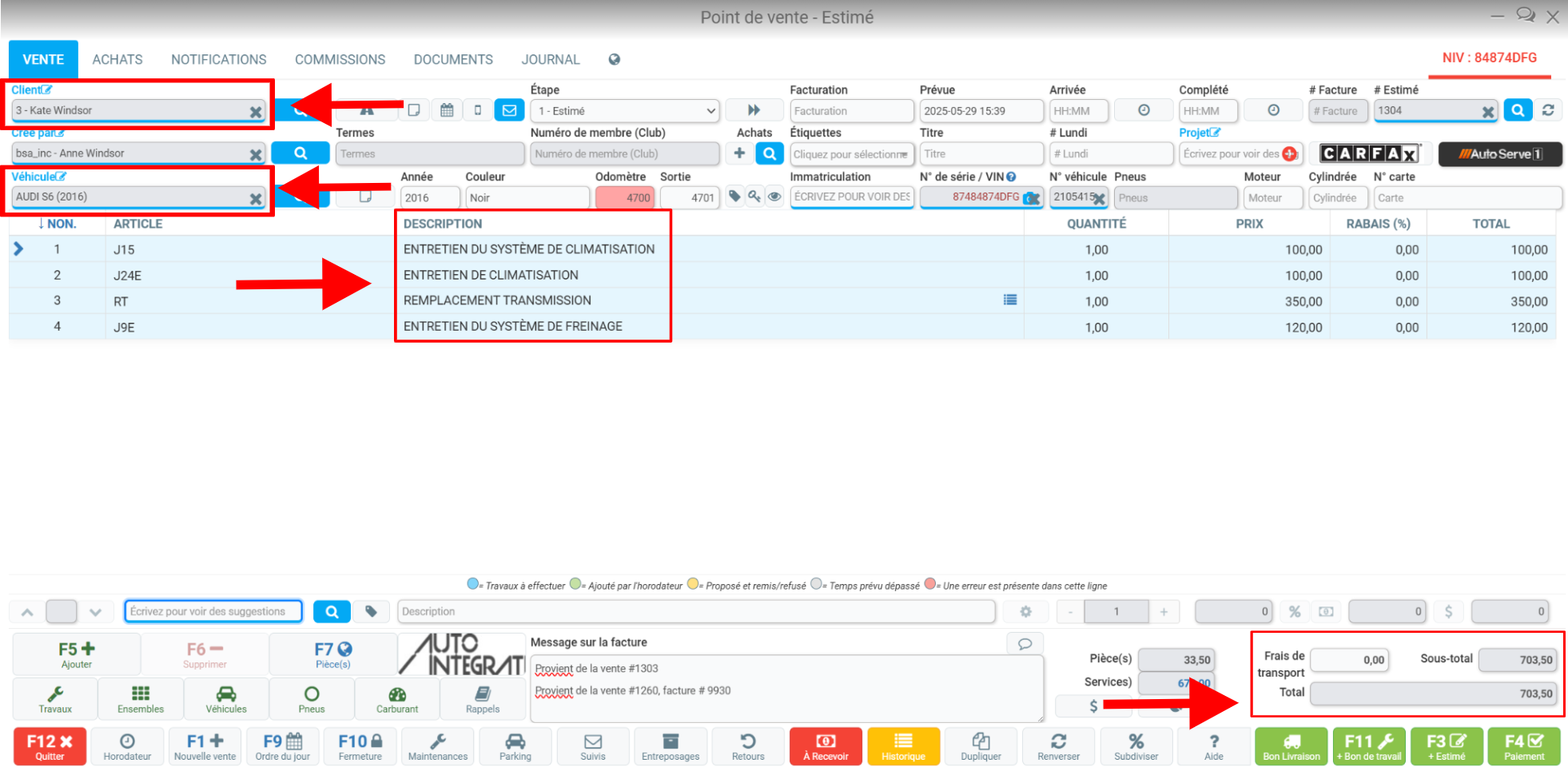Viewport: 1568px width, 771px height.
Task: Click the suggestions search input field
Action: pyautogui.click(x=213, y=611)
